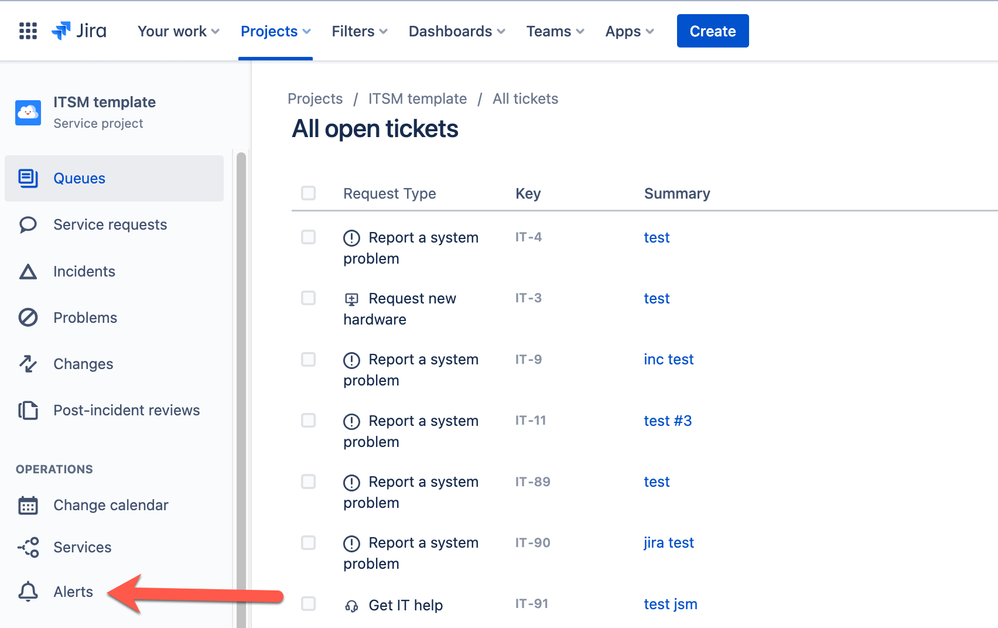
Task: Sort by the Summary column header
Action: point(677,193)
